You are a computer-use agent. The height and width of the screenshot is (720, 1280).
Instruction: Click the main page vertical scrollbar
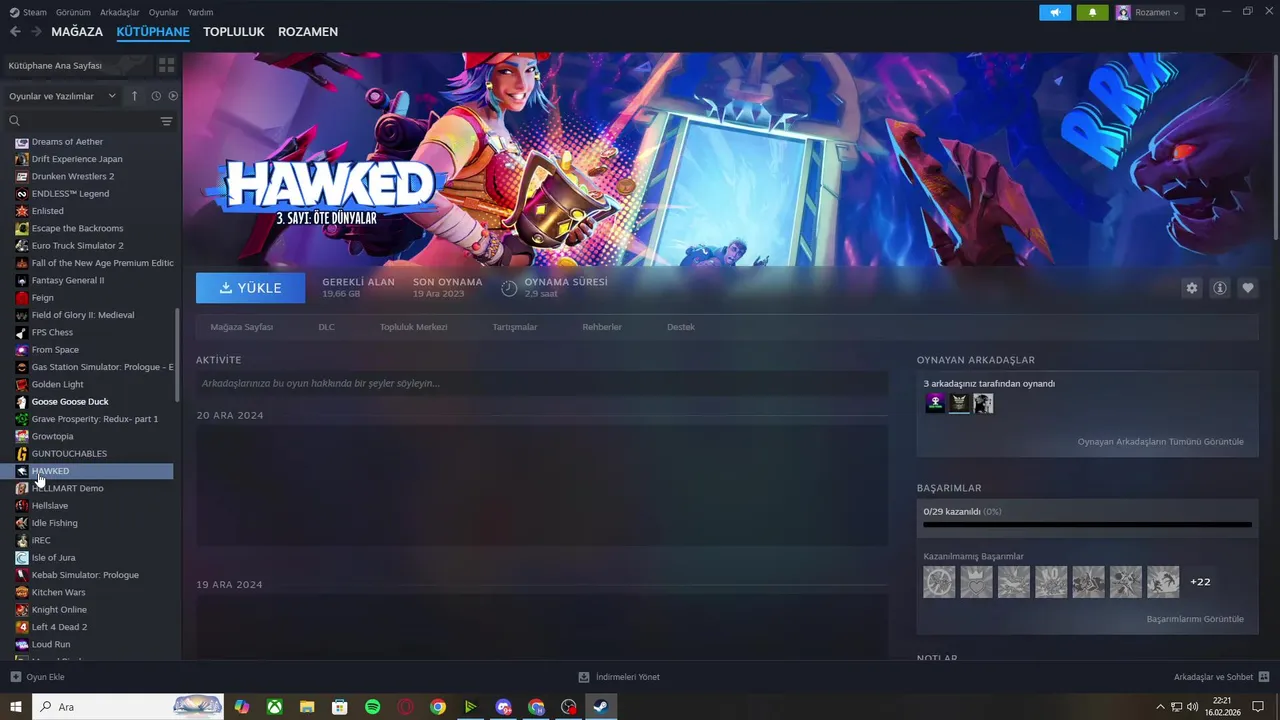[x=1276, y=147]
